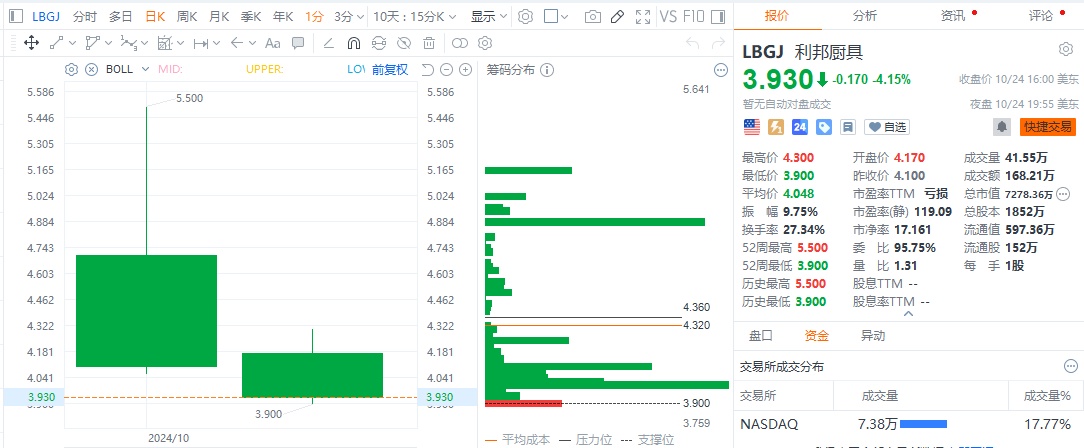Add stock to 自选 watchlist
This screenshot has height=448, width=1084.
point(887,127)
